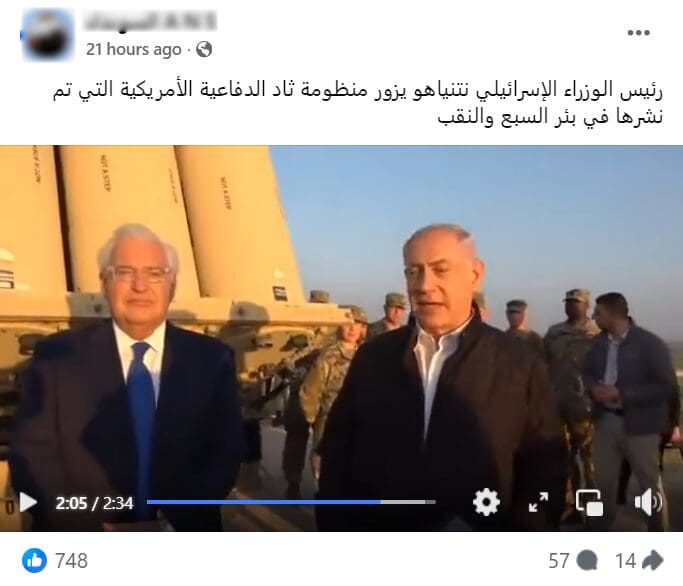The width and height of the screenshot is (683, 586).
Task: View the 748 reactions count
Action: [x=71, y=561]
